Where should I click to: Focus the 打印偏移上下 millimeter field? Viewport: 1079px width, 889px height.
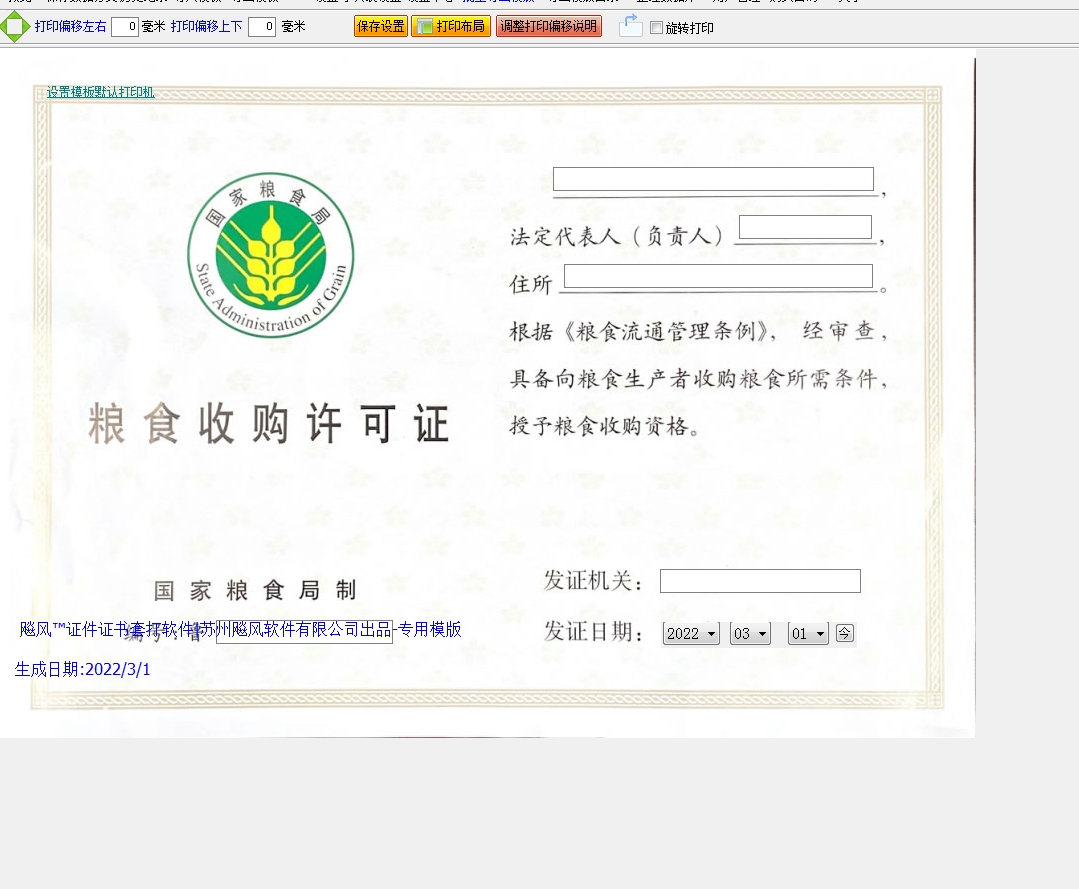[262, 27]
